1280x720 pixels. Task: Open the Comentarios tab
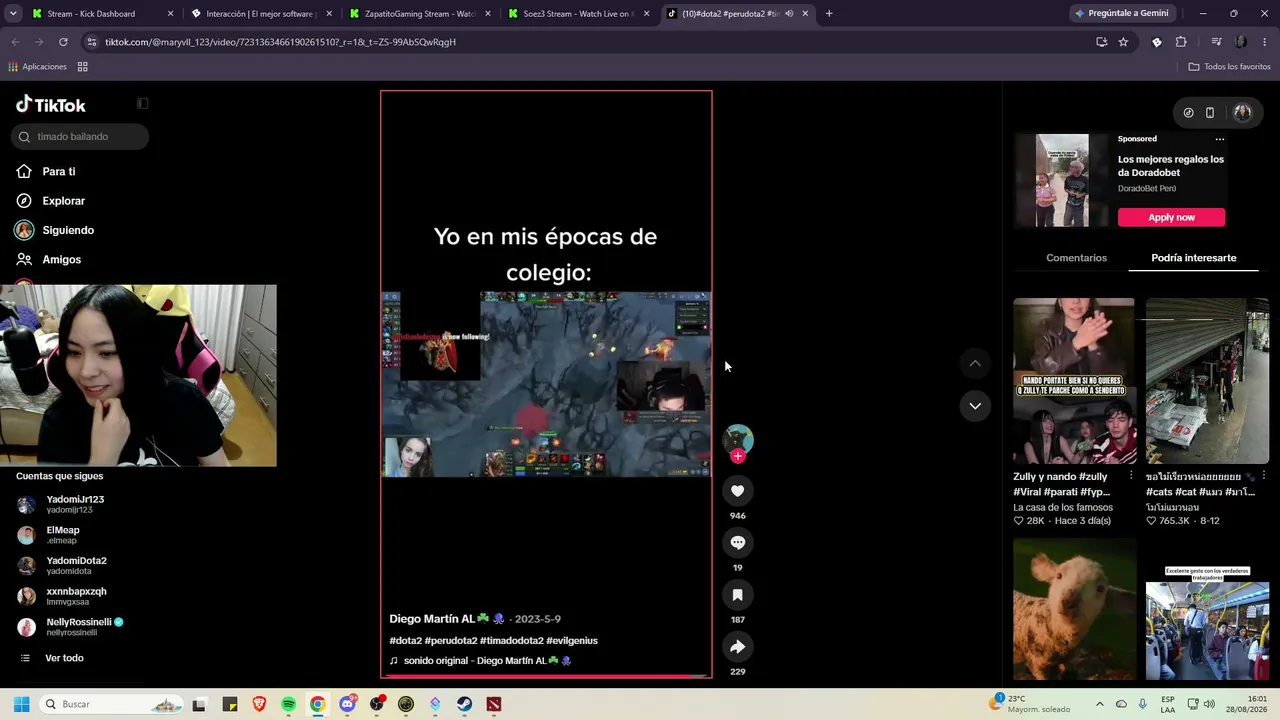tap(1076, 258)
